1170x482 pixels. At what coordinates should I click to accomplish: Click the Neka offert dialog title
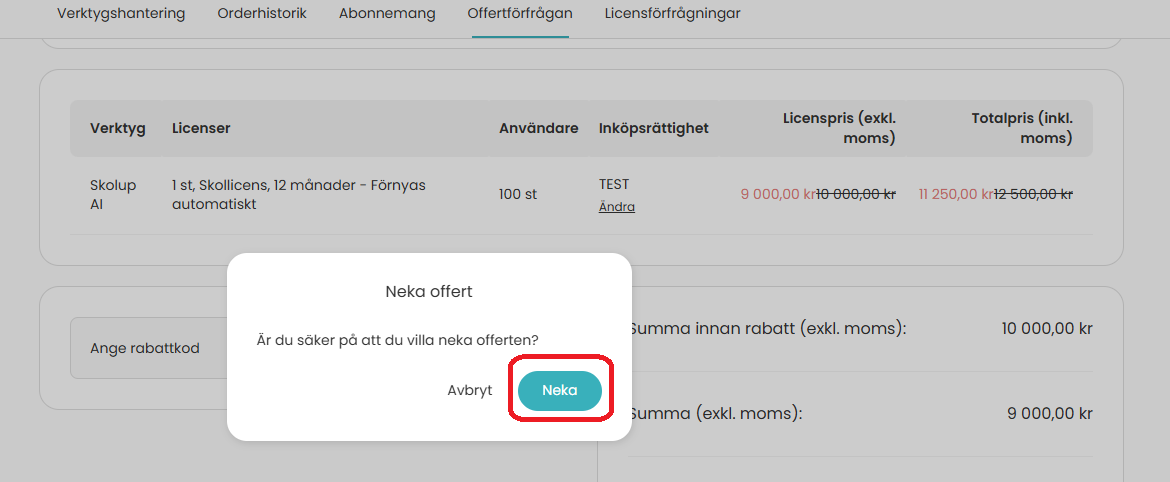(x=429, y=292)
